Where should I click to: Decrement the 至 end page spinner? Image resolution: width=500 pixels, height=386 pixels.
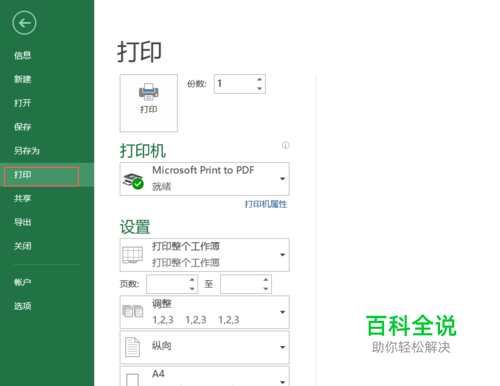tap(266, 289)
